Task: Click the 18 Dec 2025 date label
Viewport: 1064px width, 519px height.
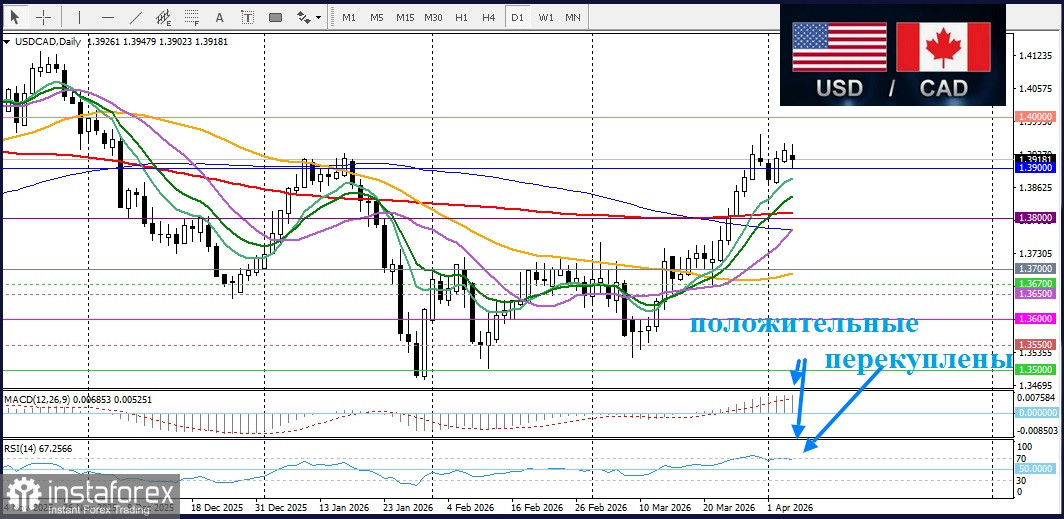Action: pos(217,507)
